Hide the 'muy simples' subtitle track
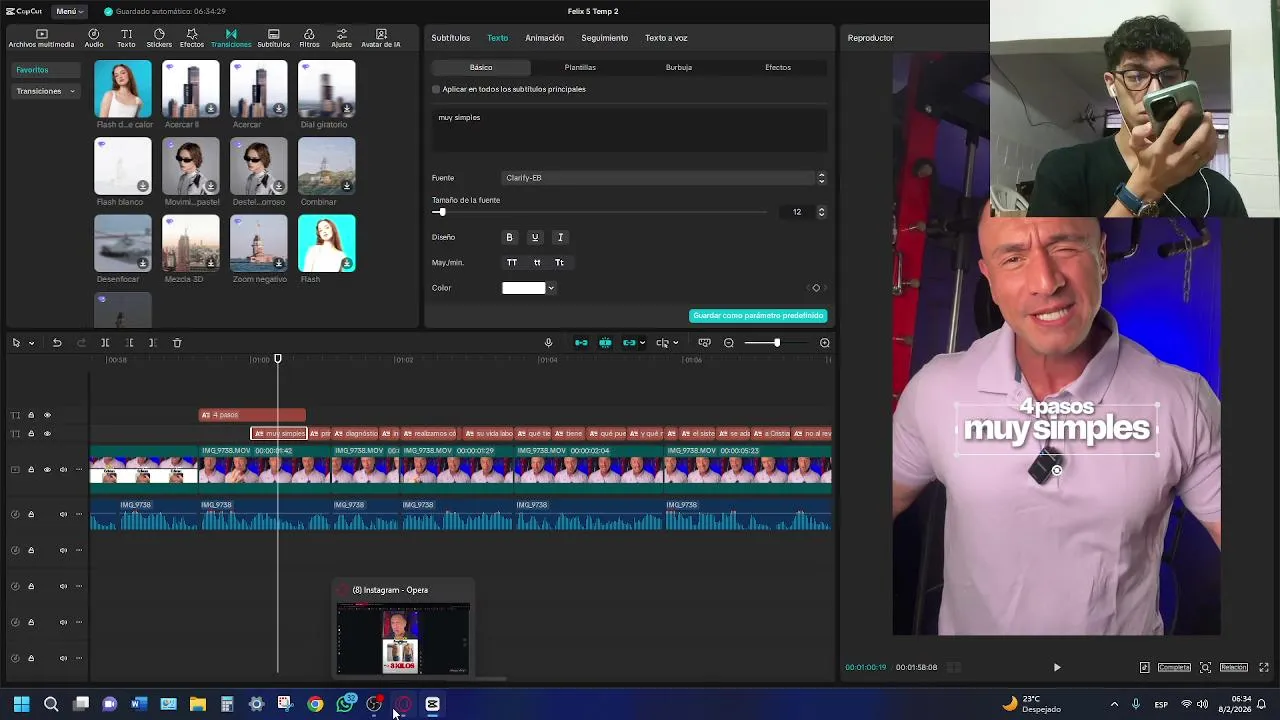Viewport: 1280px width, 720px height. pyautogui.click(x=47, y=434)
